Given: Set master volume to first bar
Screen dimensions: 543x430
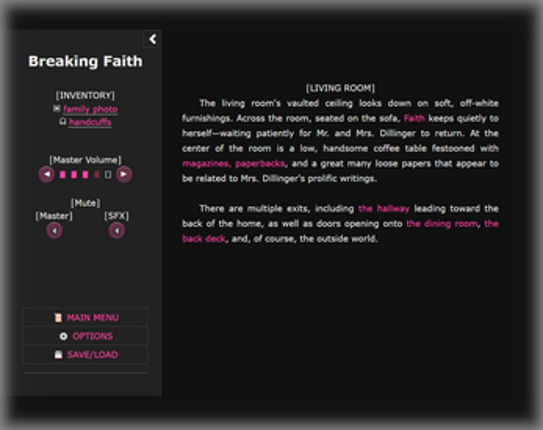Looking at the screenshot, I should click(x=63, y=174).
